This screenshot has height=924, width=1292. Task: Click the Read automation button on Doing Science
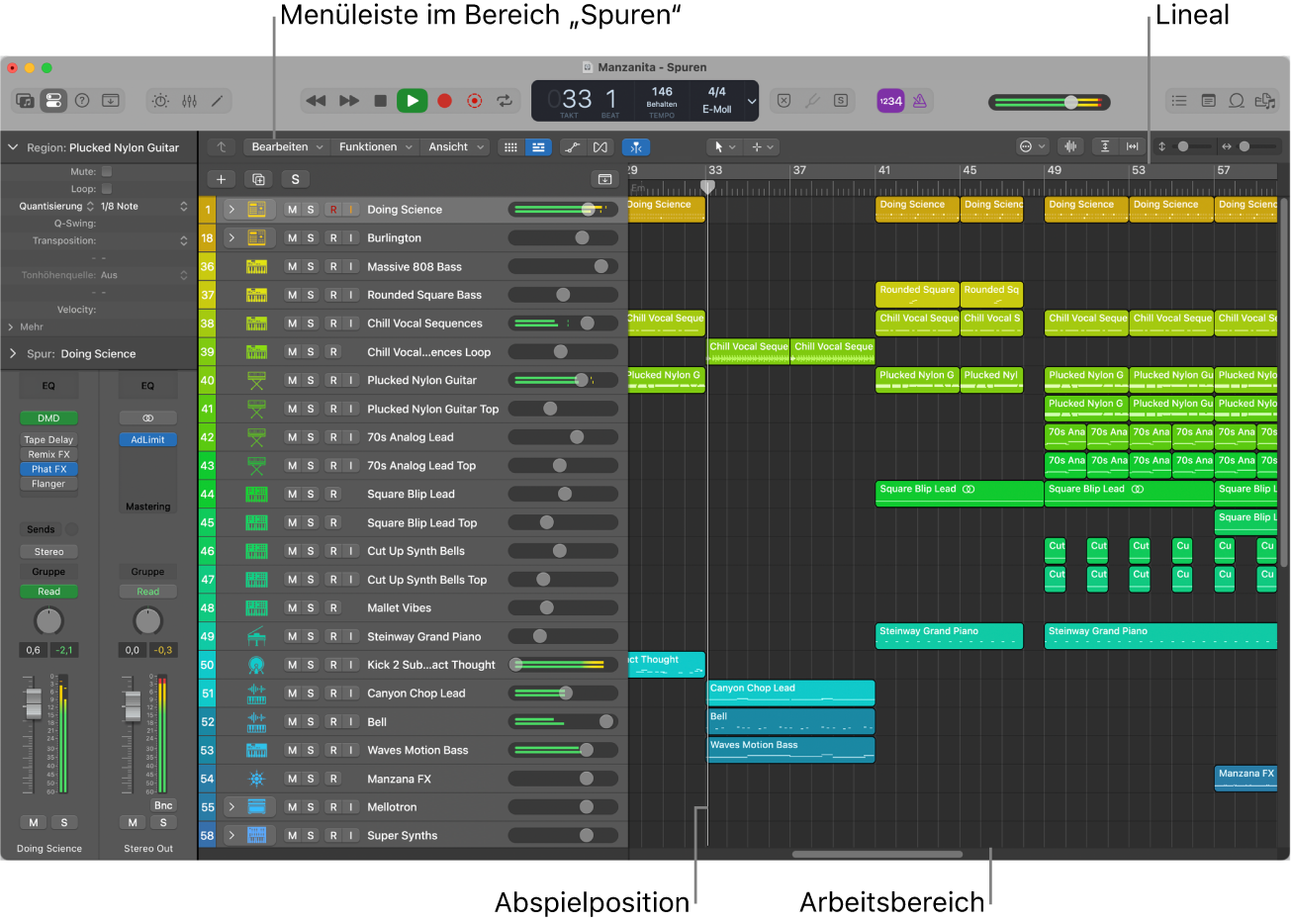coord(48,592)
